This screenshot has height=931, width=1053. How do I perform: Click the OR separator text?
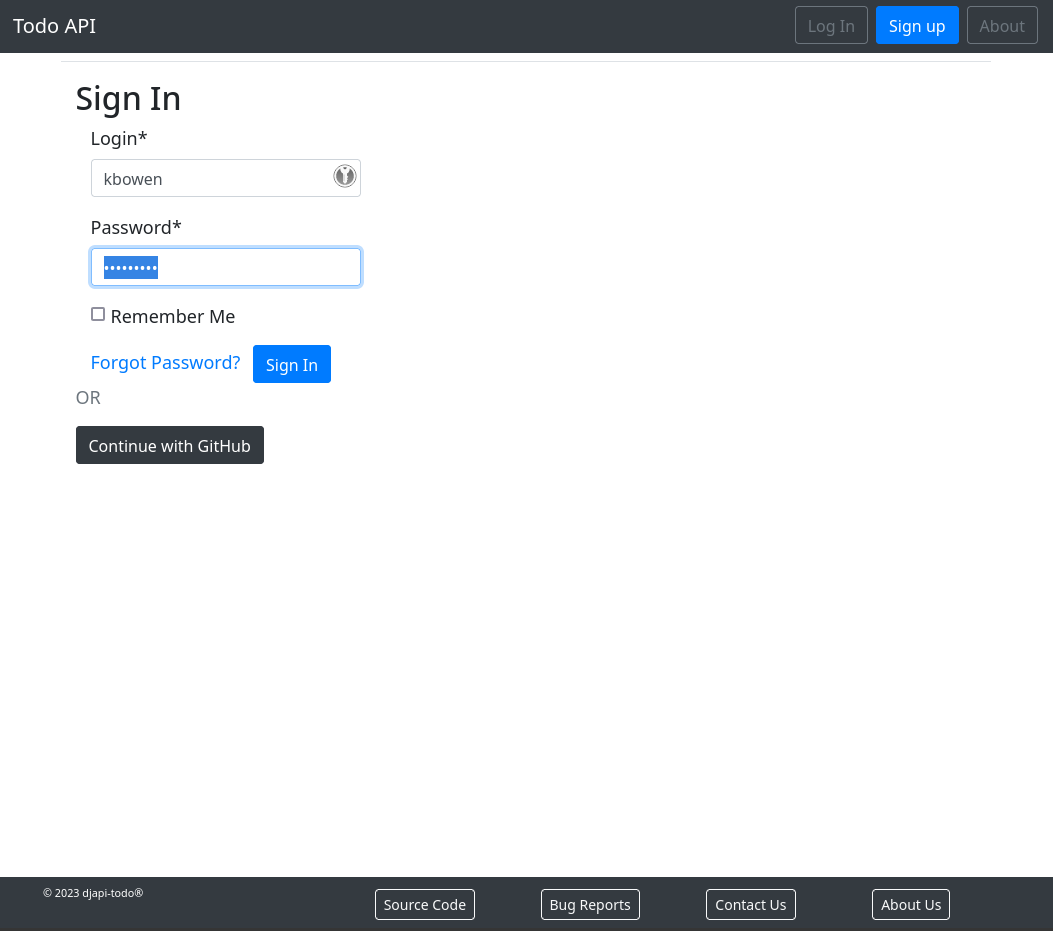[x=88, y=398]
